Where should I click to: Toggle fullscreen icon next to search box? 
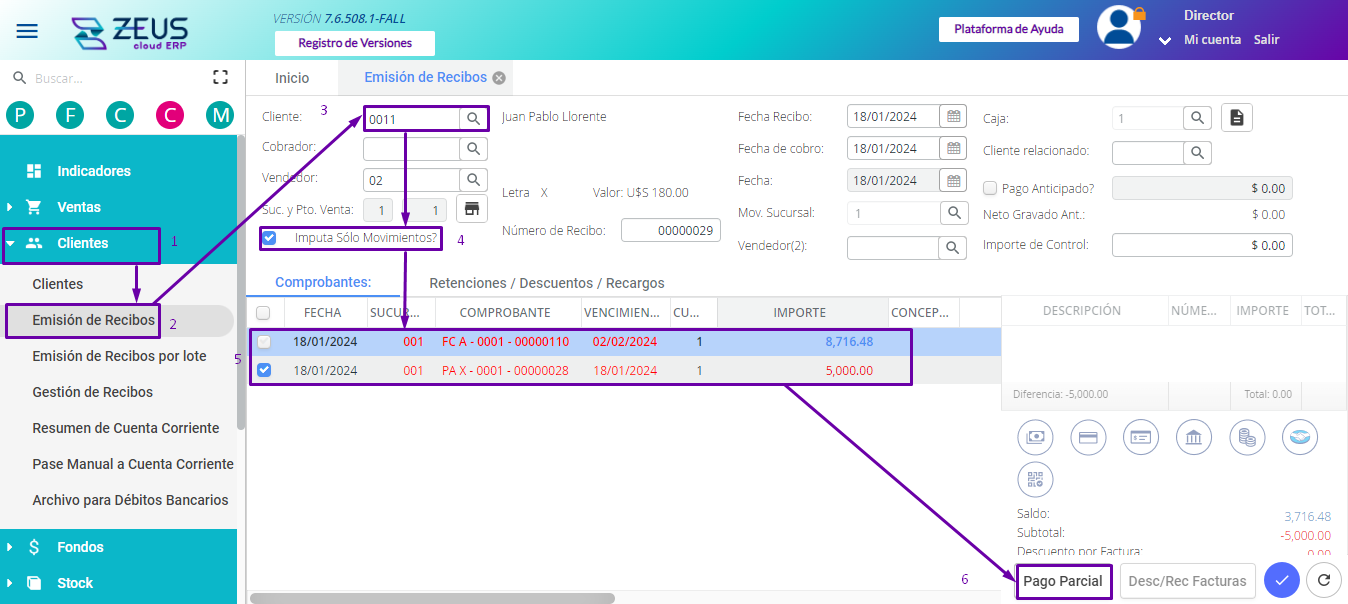(221, 77)
